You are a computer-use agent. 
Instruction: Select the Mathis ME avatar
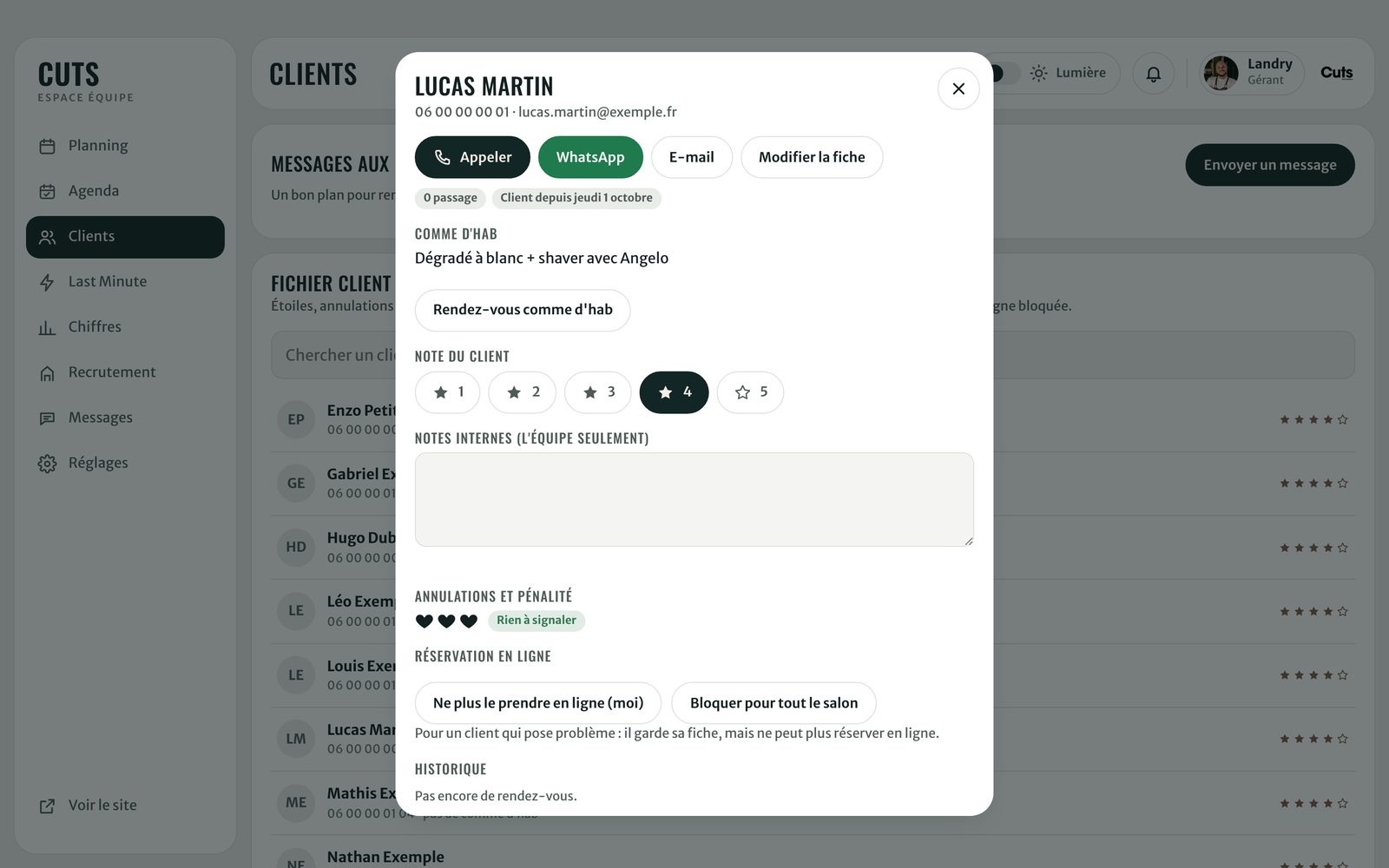click(x=296, y=803)
